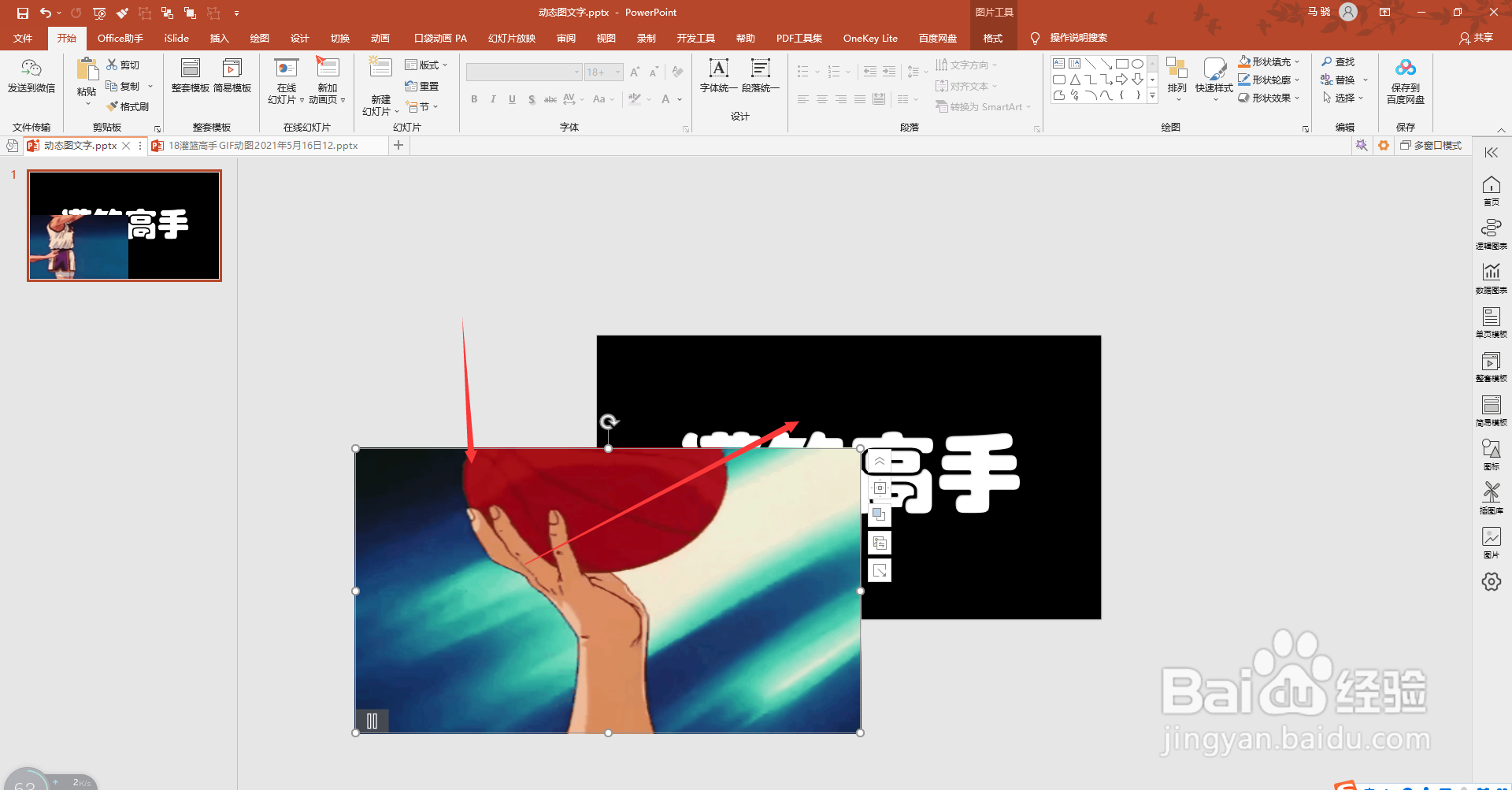The width and height of the screenshot is (1512, 790).
Task: Click the unify paragraphs (段落统一) icon
Action: (760, 68)
